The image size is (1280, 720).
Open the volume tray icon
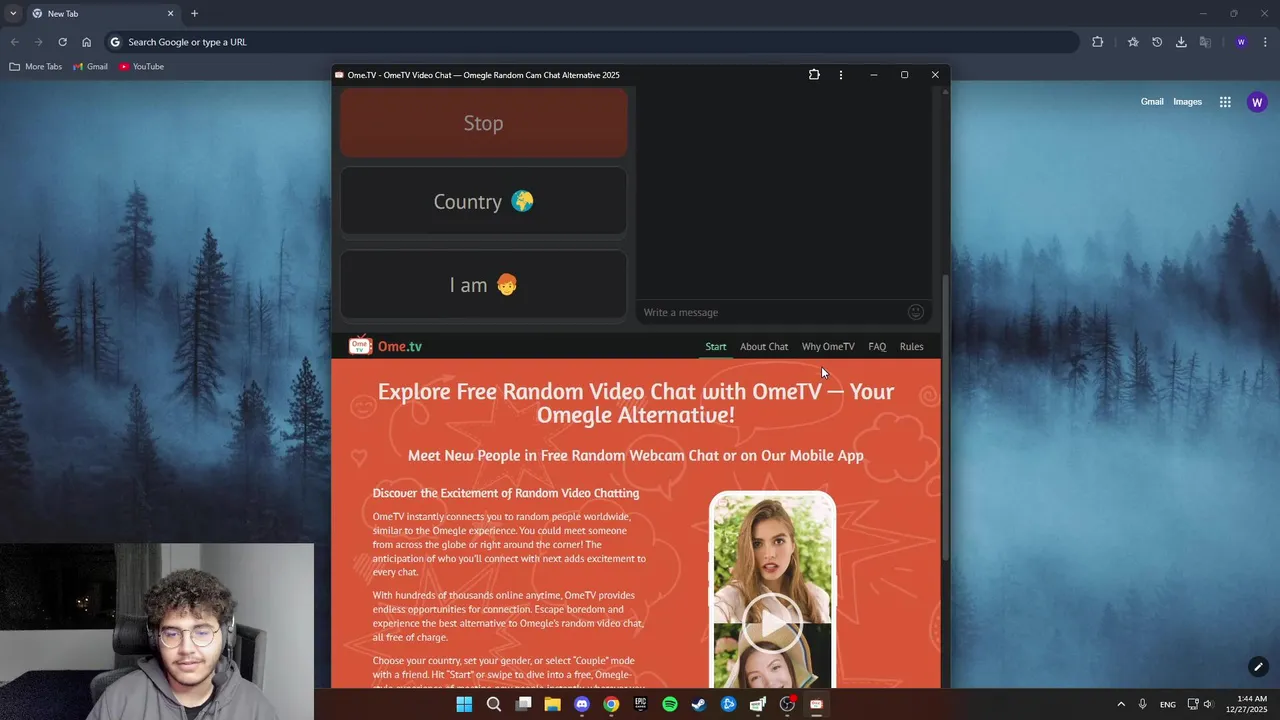coord(1208,704)
